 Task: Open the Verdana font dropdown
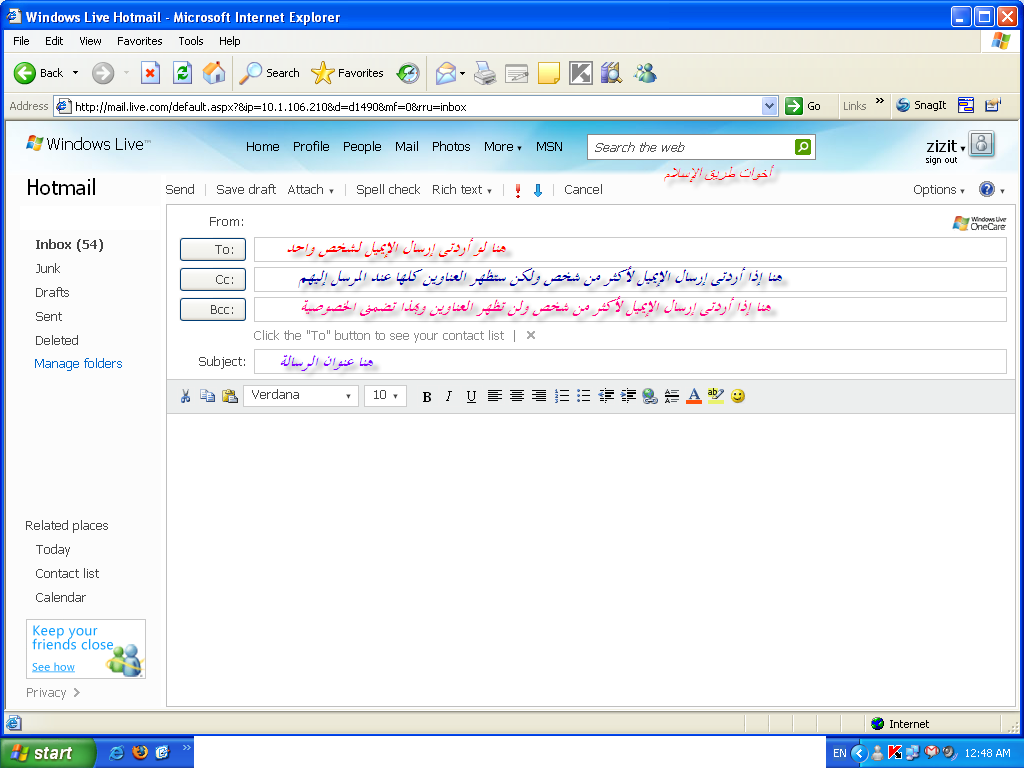click(300, 395)
